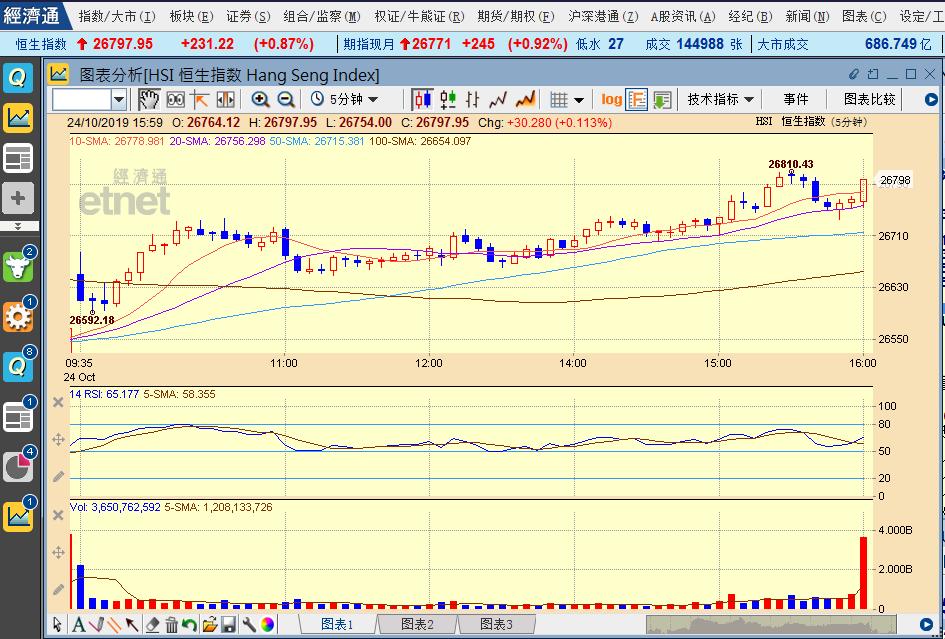Toggle the chart legend panel icon
The width and height of the screenshot is (945, 639).
coord(636,99)
